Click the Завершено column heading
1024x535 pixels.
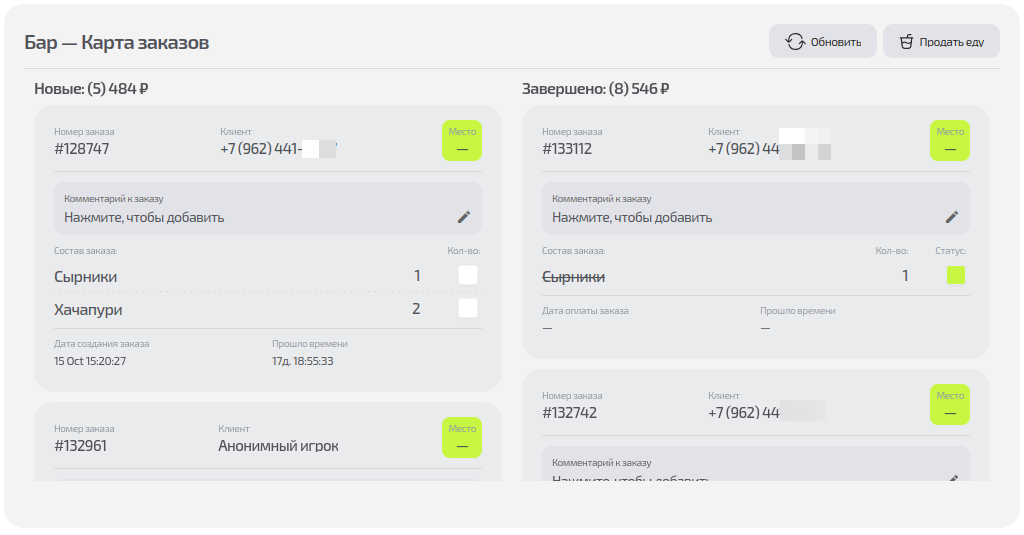point(595,89)
